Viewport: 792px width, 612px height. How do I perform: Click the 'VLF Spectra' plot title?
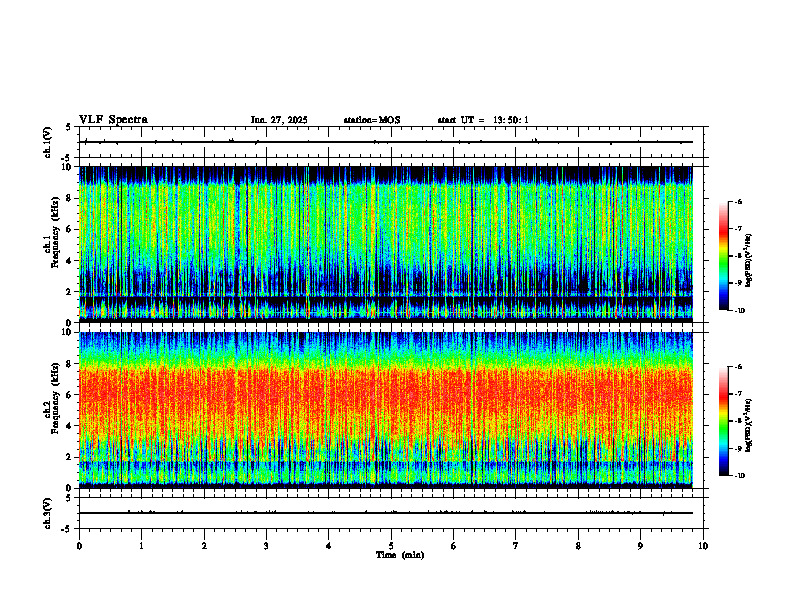pyautogui.click(x=113, y=120)
